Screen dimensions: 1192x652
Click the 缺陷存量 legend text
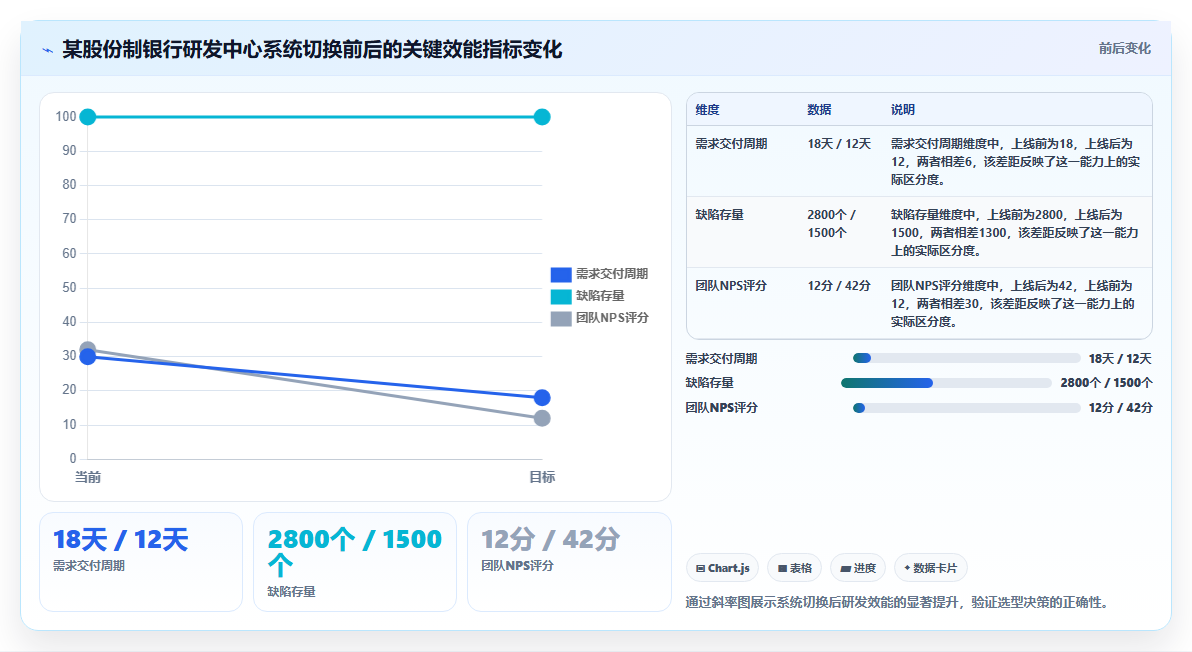pos(600,296)
